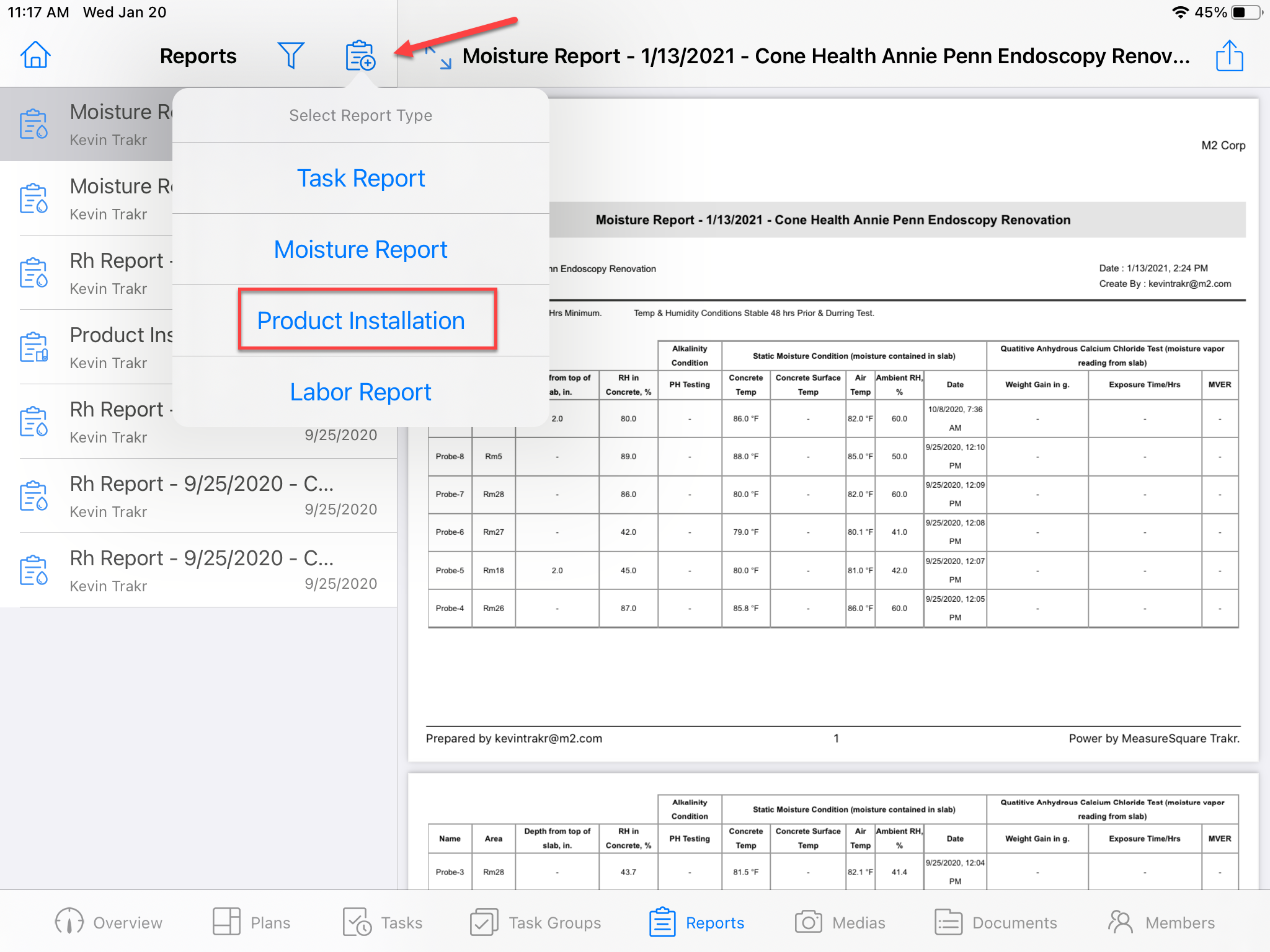Expand report to full screen arrows
The width and height of the screenshot is (1270, 952).
pos(438,57)
